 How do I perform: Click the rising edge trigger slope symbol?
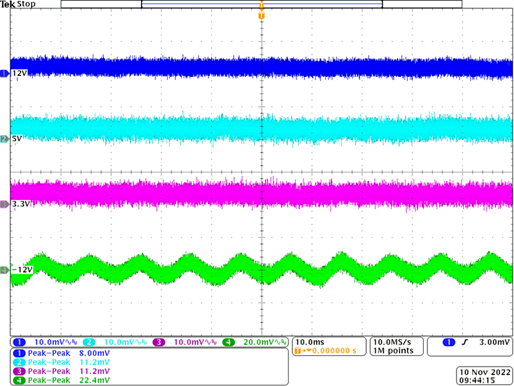pyautogui.click(x=465, y=342)
